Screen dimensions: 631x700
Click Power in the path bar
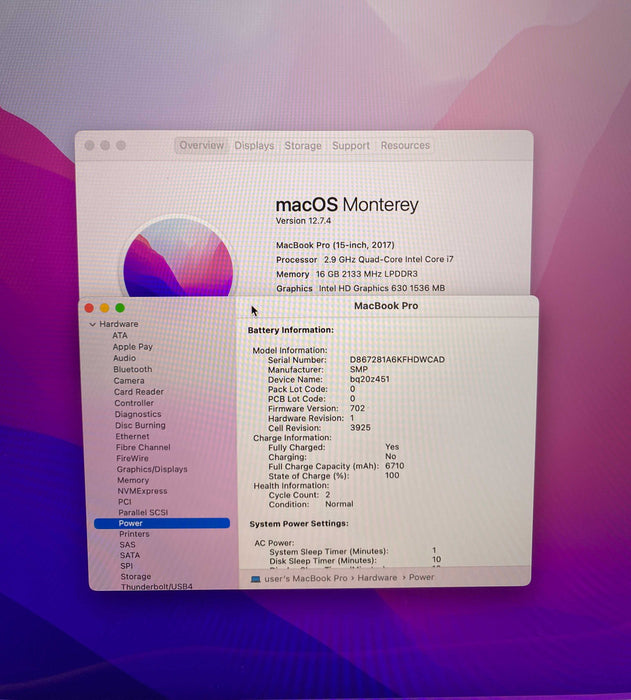tap(421, 577)
